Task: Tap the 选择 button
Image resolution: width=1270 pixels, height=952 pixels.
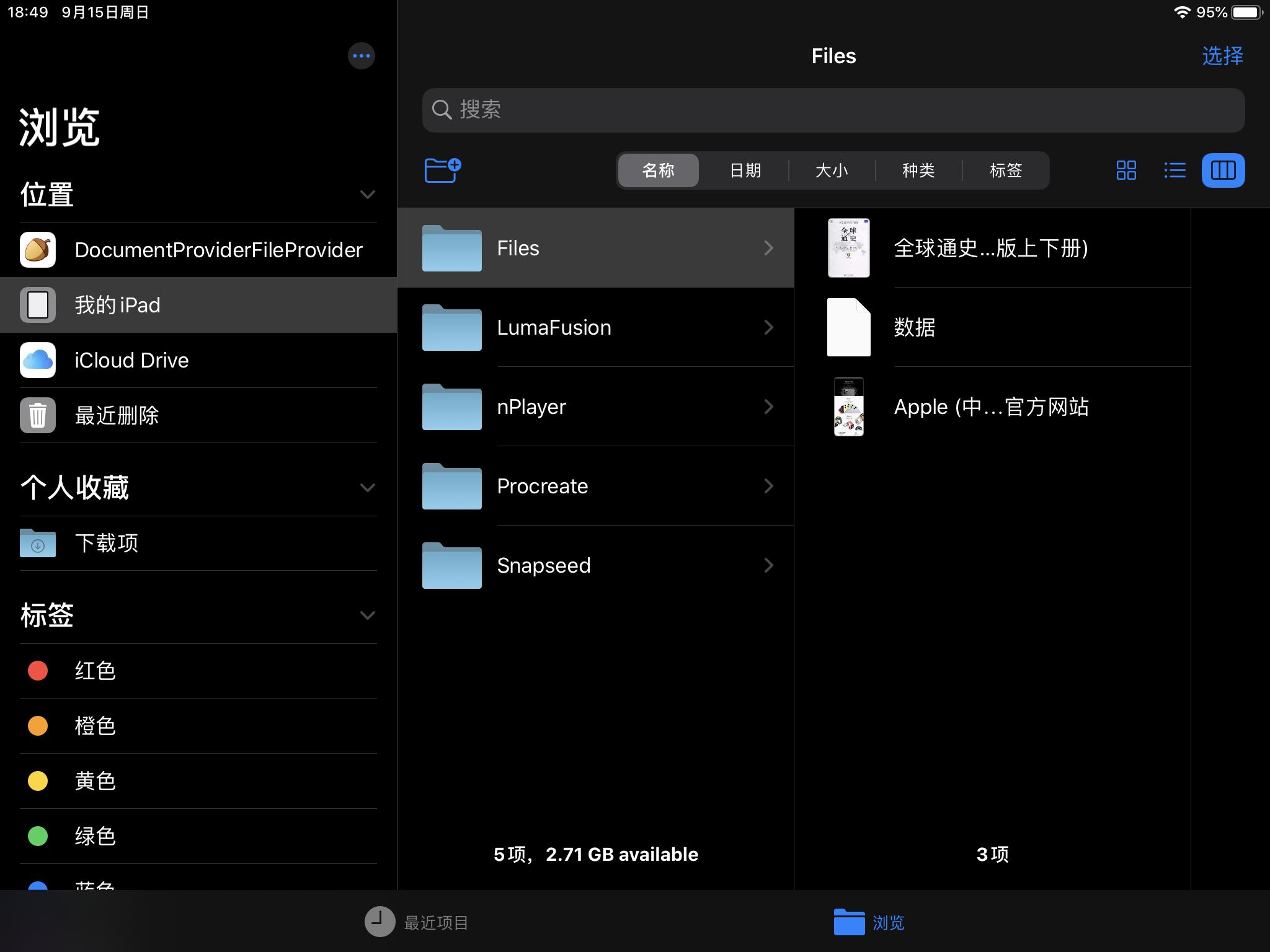Action: pyautogui.click(x=1223, y=56)
